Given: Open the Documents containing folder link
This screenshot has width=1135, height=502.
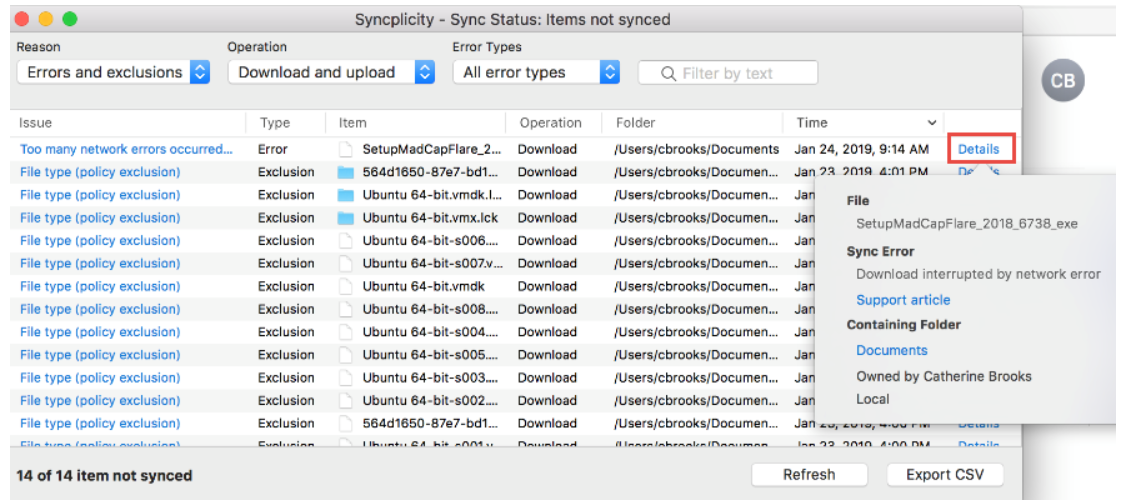Looking at the screenshot, I should click(892, 350).
